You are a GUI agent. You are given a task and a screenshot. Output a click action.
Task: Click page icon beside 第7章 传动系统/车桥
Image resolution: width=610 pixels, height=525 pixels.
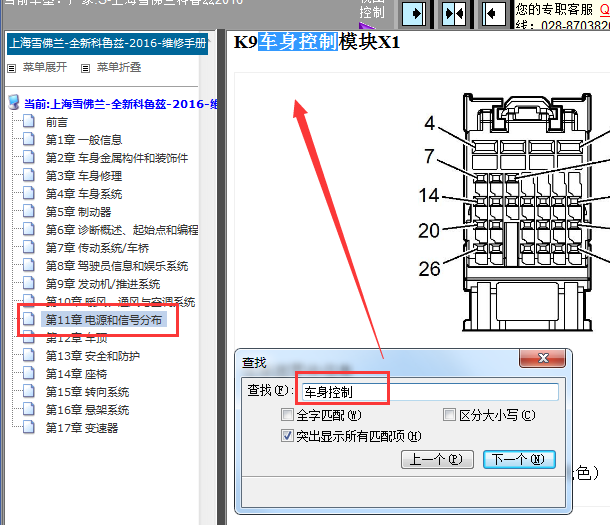click(x=29, y=247)
